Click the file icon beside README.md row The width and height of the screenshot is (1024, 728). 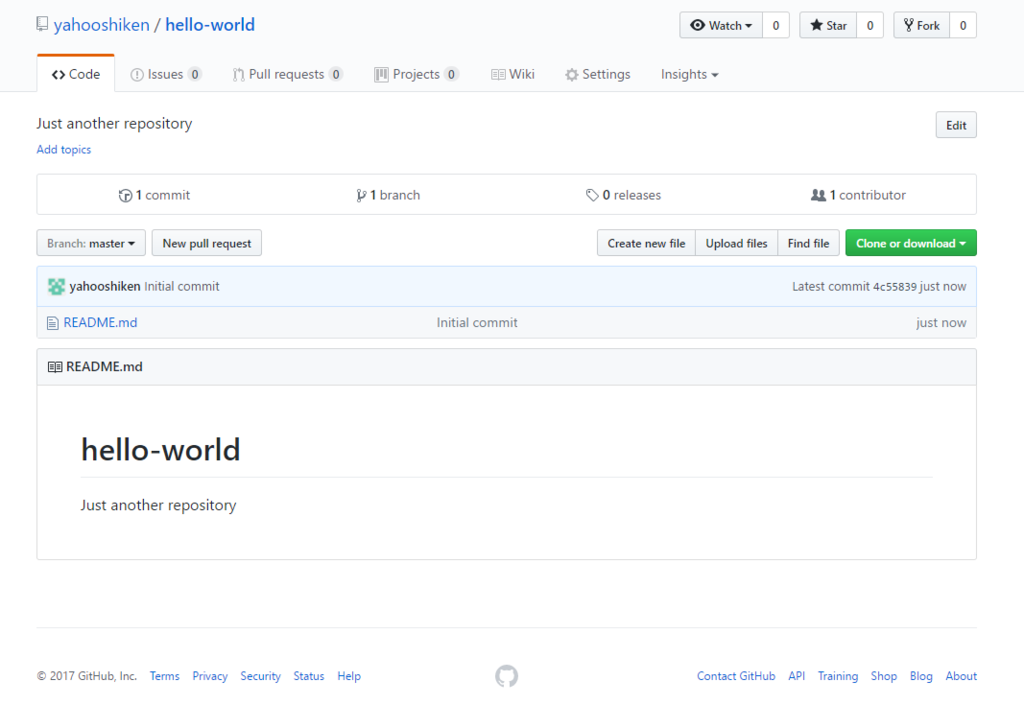pyautogui.click(x=52, y=323)
